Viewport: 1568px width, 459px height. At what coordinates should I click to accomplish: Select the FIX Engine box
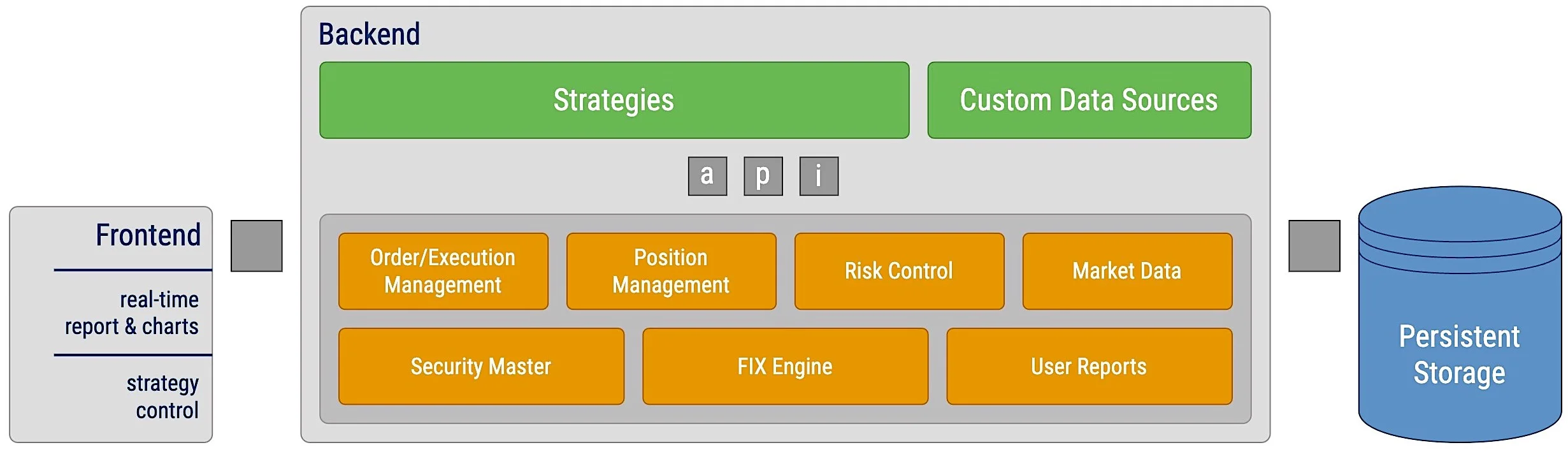[x=786, y=367]
